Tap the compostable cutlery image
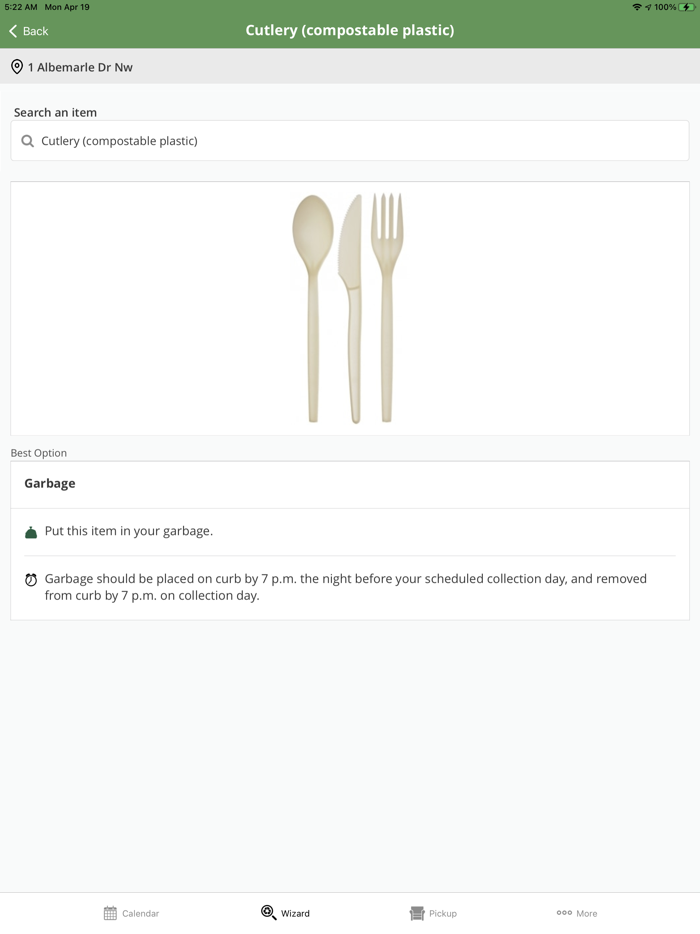700x934 pixels. click(x=349, y=308)
